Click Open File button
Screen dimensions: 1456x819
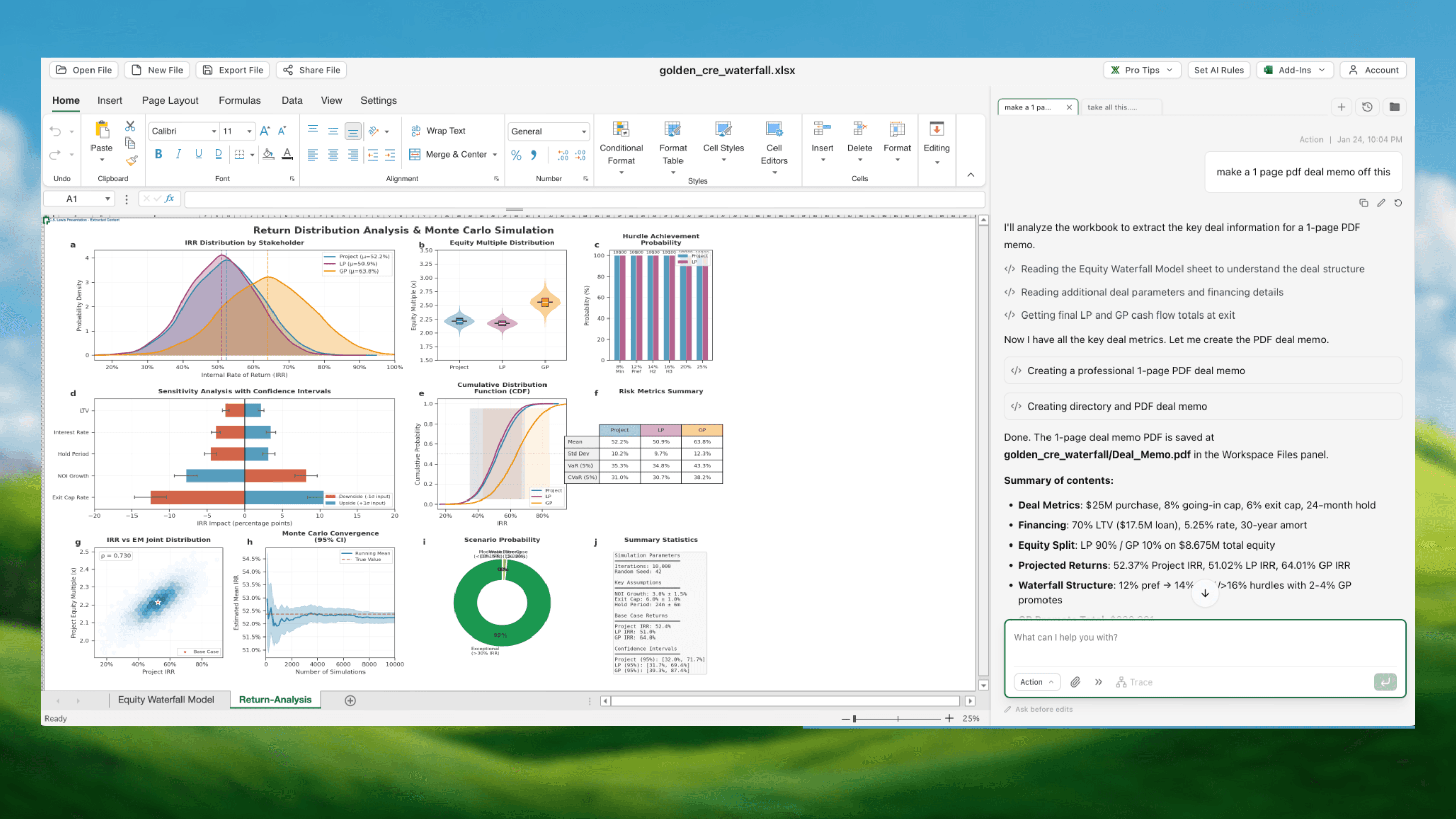click(83, 70)
